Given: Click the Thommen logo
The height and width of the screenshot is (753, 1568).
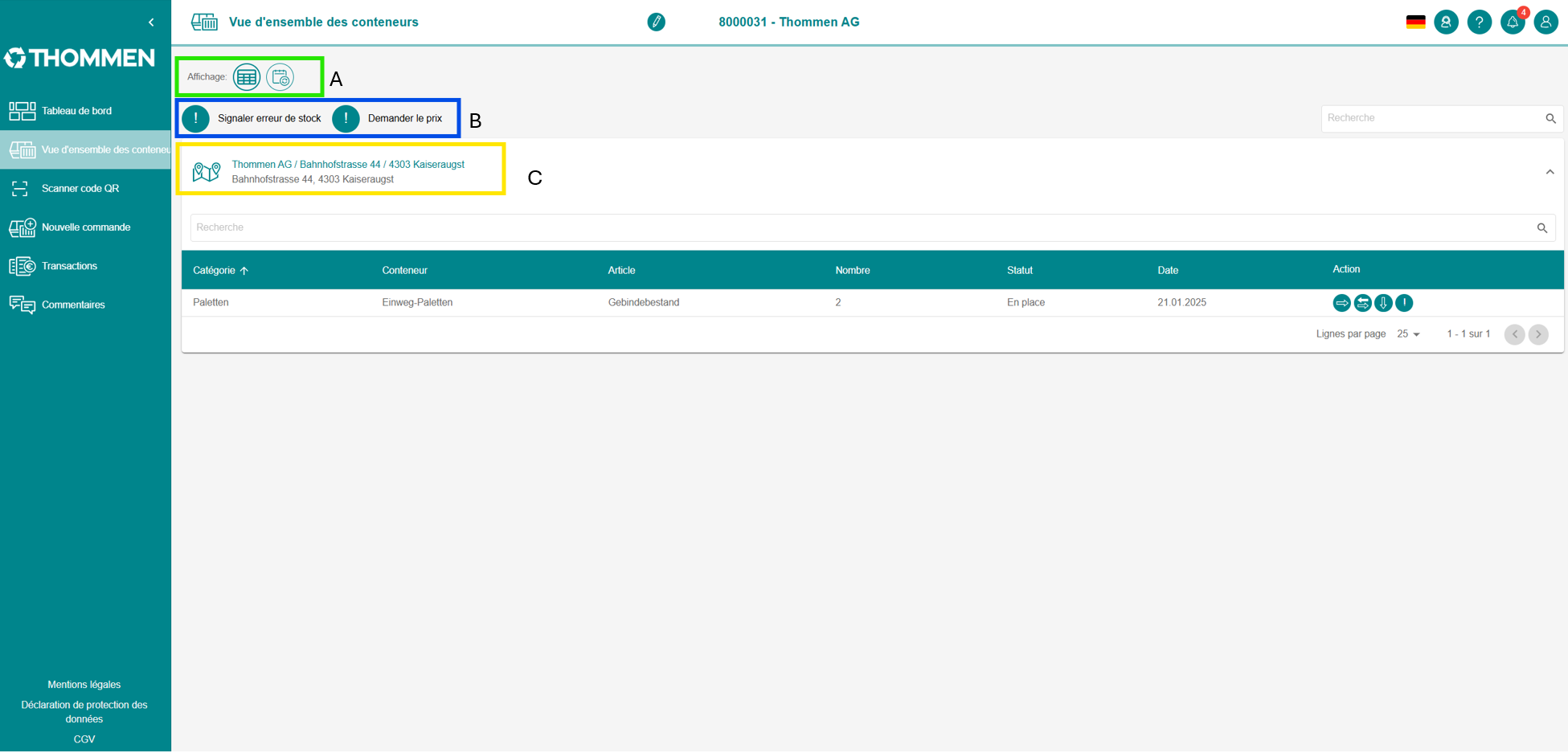Looking at the screenshot, I should [x=80, y=58].
